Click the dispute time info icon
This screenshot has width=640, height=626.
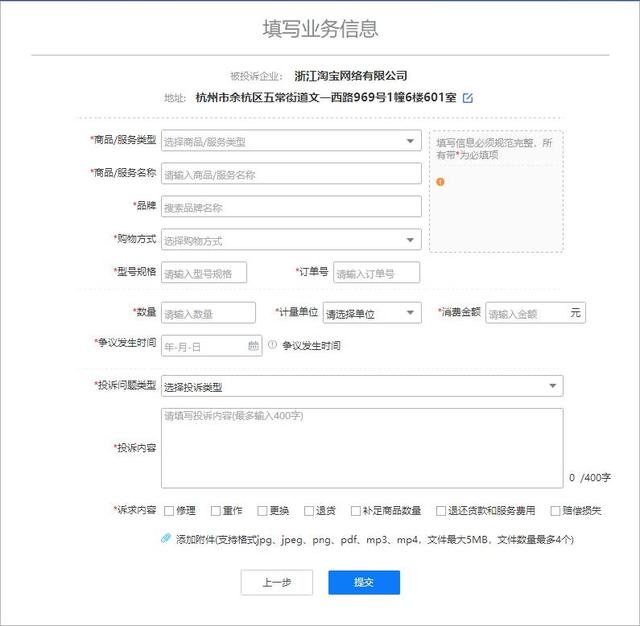pyautogui.click(x=272, y=345)
